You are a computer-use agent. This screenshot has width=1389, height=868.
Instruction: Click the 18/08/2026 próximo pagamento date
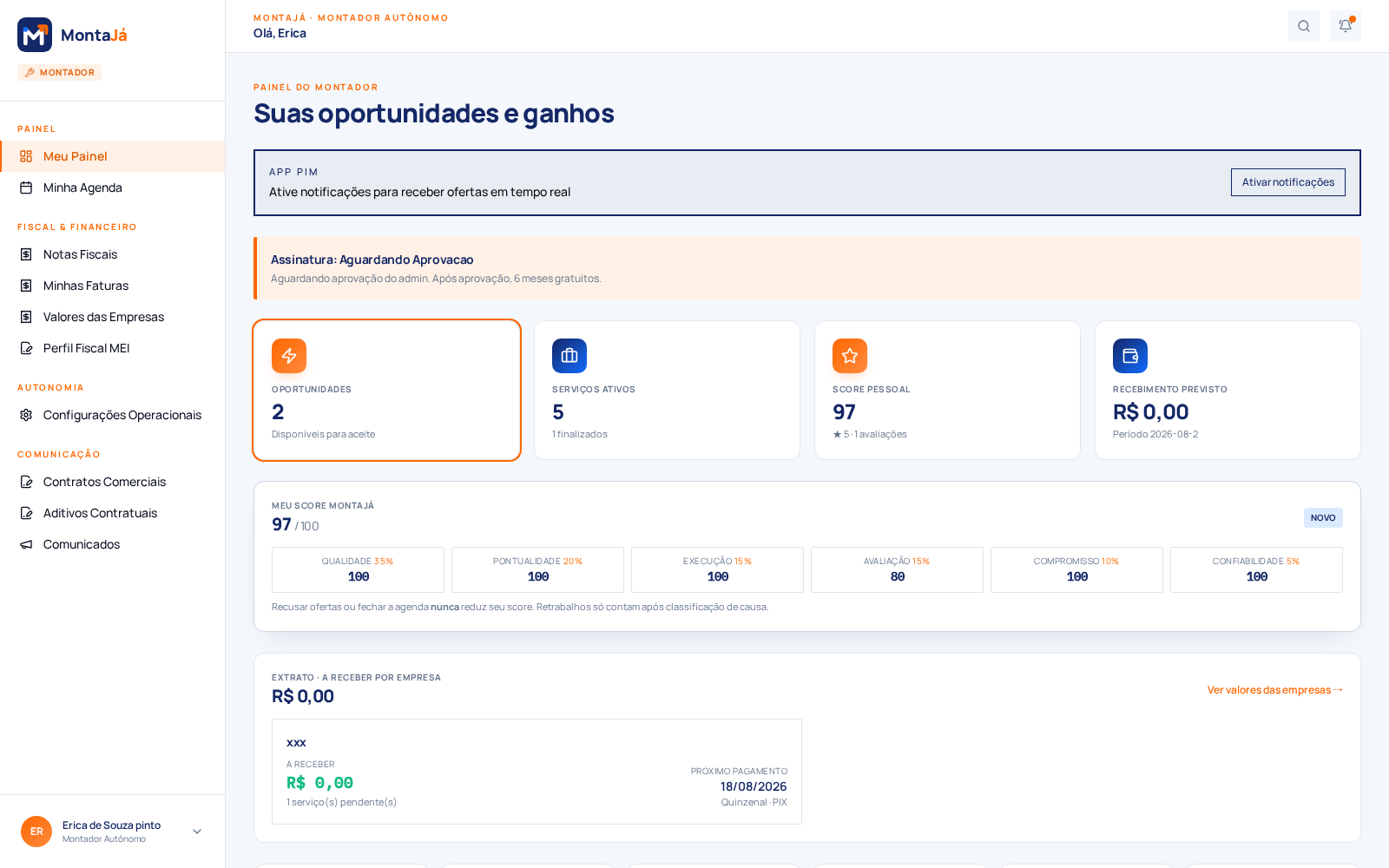754,786
